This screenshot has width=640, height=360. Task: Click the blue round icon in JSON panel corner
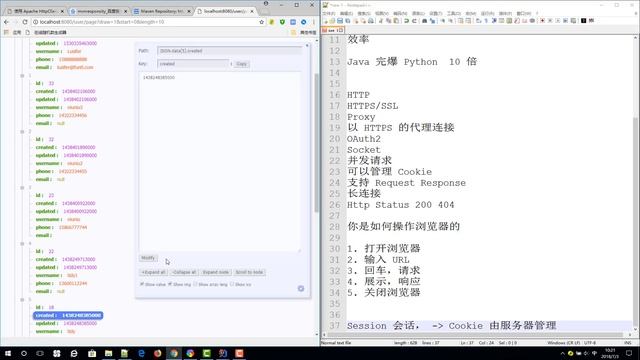click(x=301, y=289)
